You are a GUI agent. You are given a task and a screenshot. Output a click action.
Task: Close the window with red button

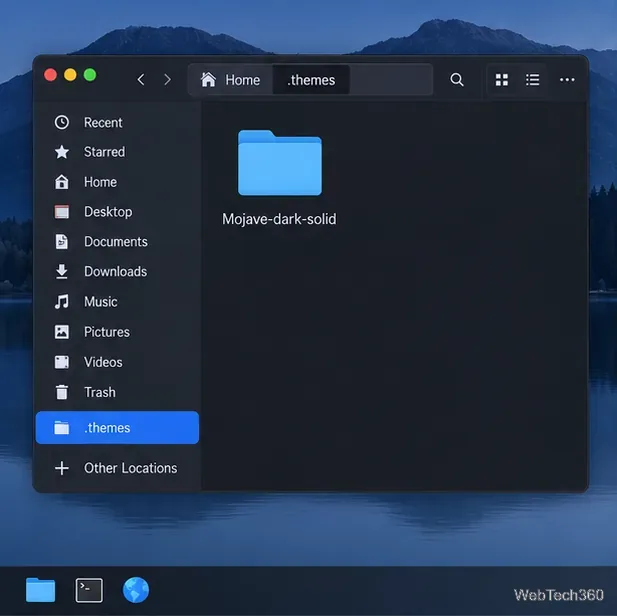(50, 75)
